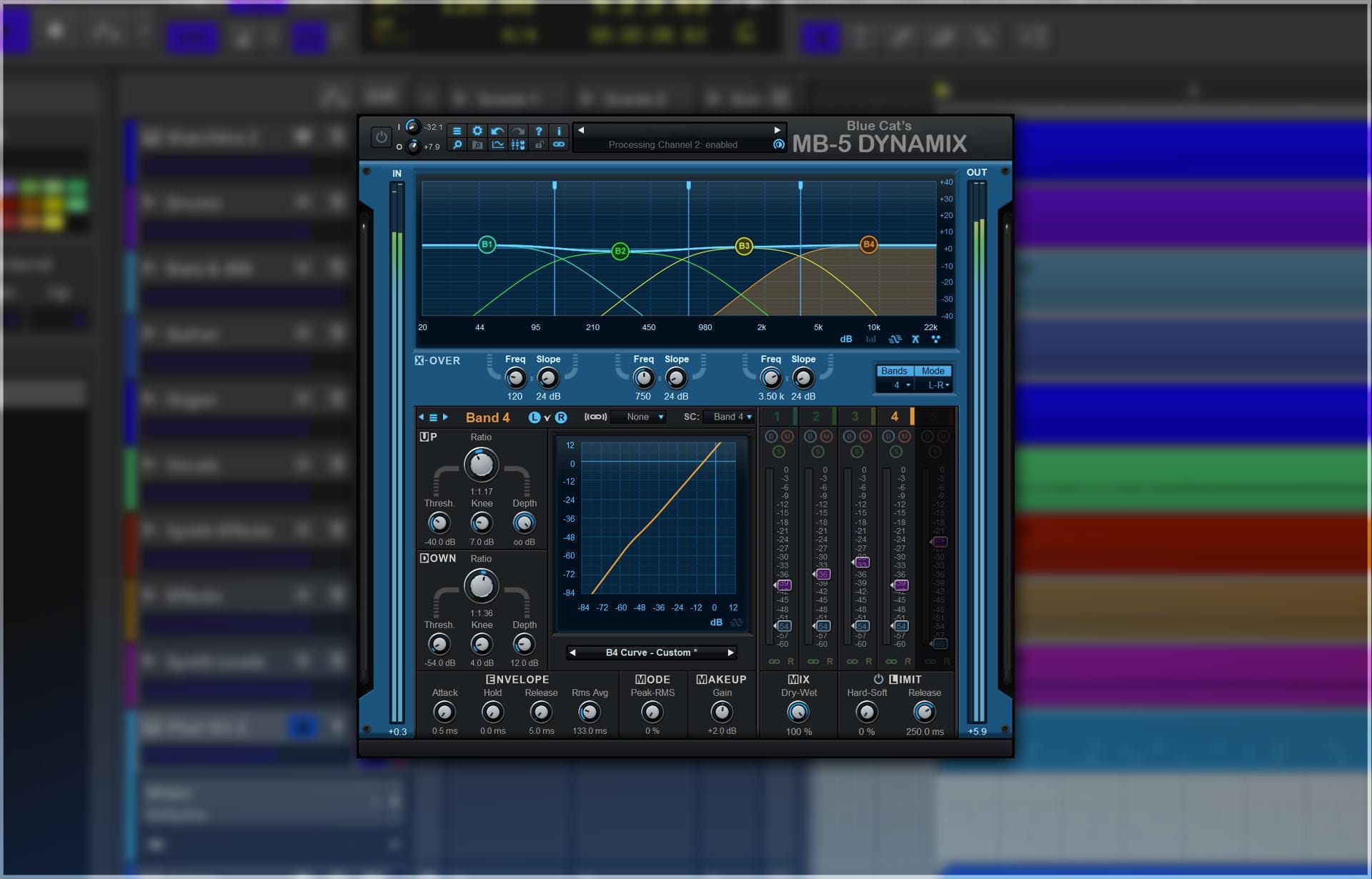1372x879 pixels.
Task: Solo band 3 with S button
Action: click(x=857, y=452)
